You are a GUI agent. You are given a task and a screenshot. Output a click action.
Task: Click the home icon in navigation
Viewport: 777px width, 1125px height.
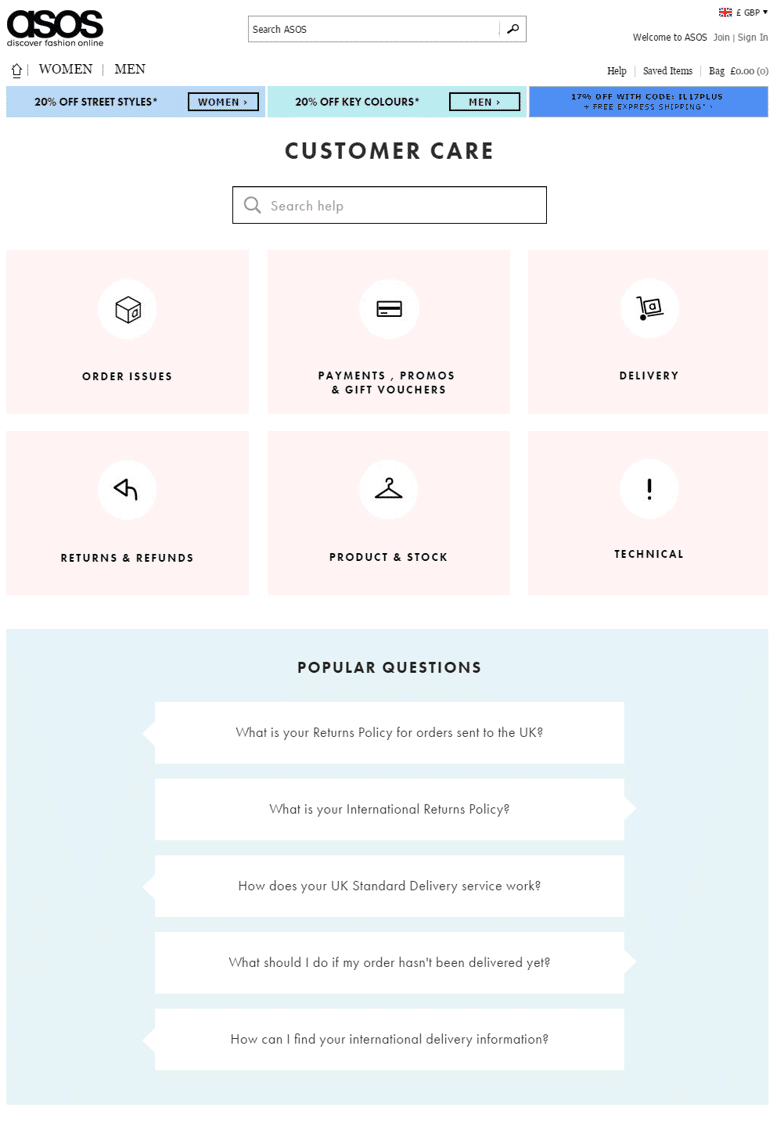pos(16,70)
